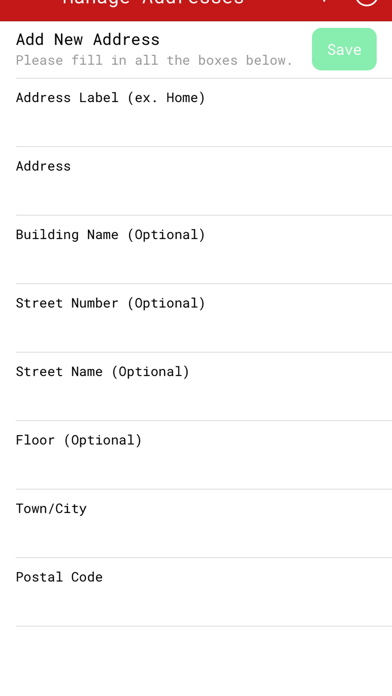
Task: Click into the Town/City field
Action: click(204, 523)
